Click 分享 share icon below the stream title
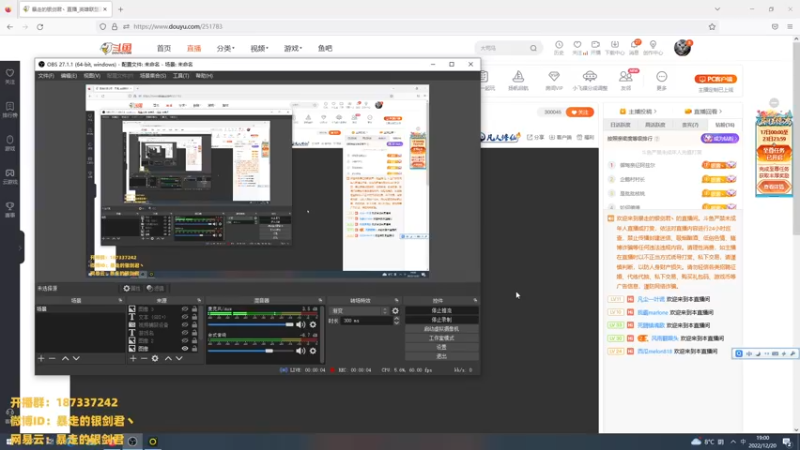 coord(535,137)
